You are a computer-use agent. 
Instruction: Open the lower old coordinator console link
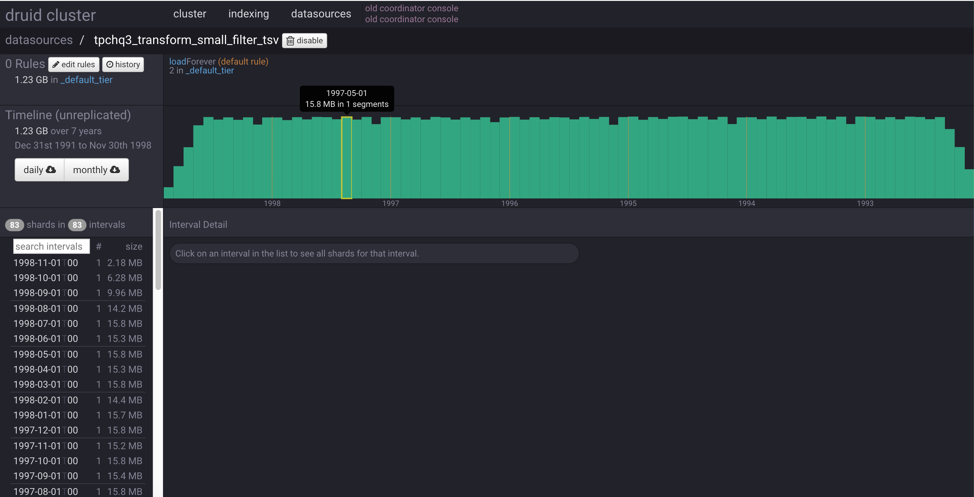tap(411, 19)
